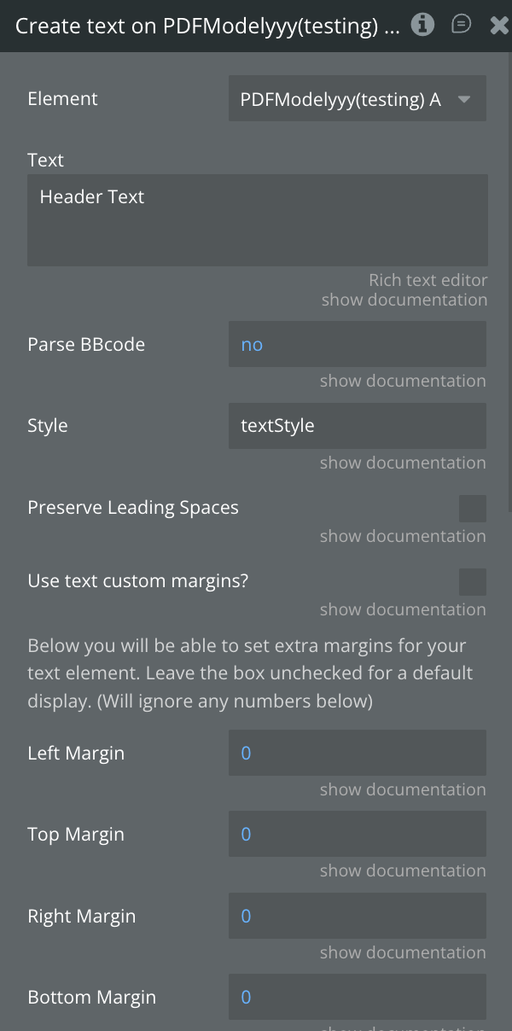Edit the Style textStyle field

coord(358,426)
